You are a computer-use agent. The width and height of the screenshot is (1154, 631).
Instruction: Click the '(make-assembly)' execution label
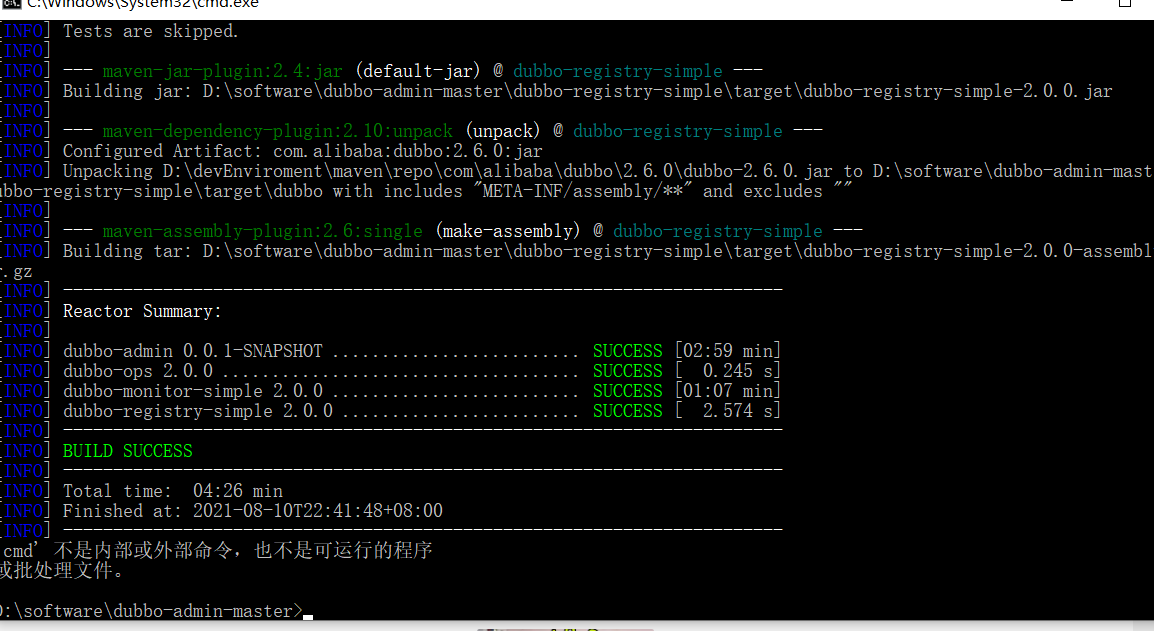tap(508, 231)
